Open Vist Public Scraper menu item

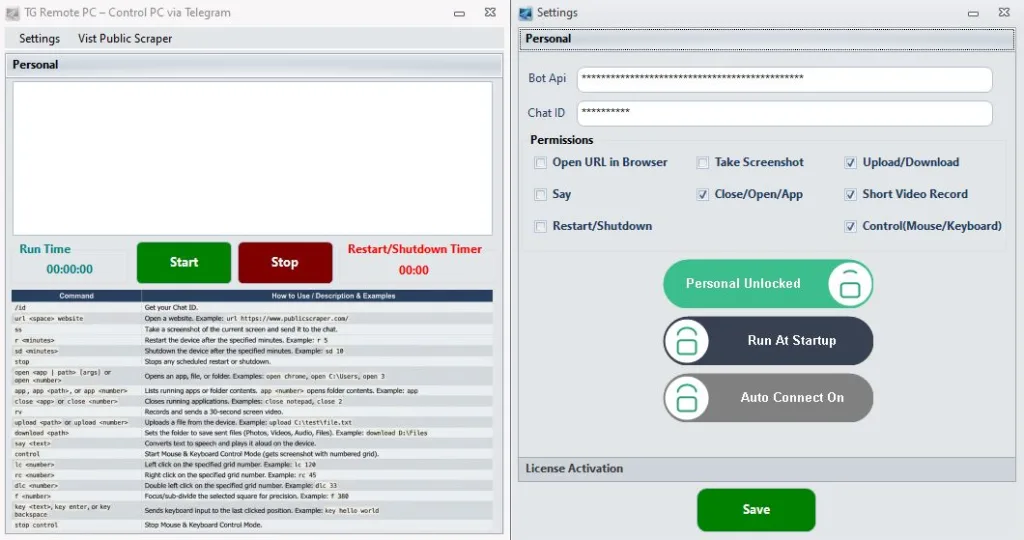(125, 39)
